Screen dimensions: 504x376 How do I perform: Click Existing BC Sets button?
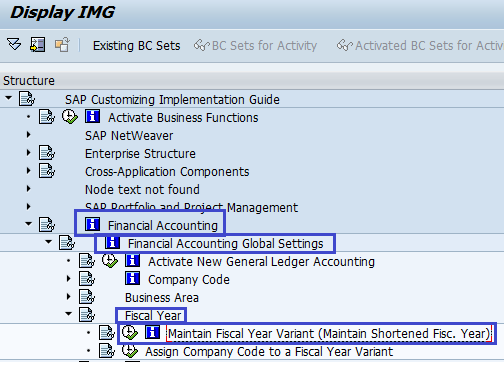[137, 46]
